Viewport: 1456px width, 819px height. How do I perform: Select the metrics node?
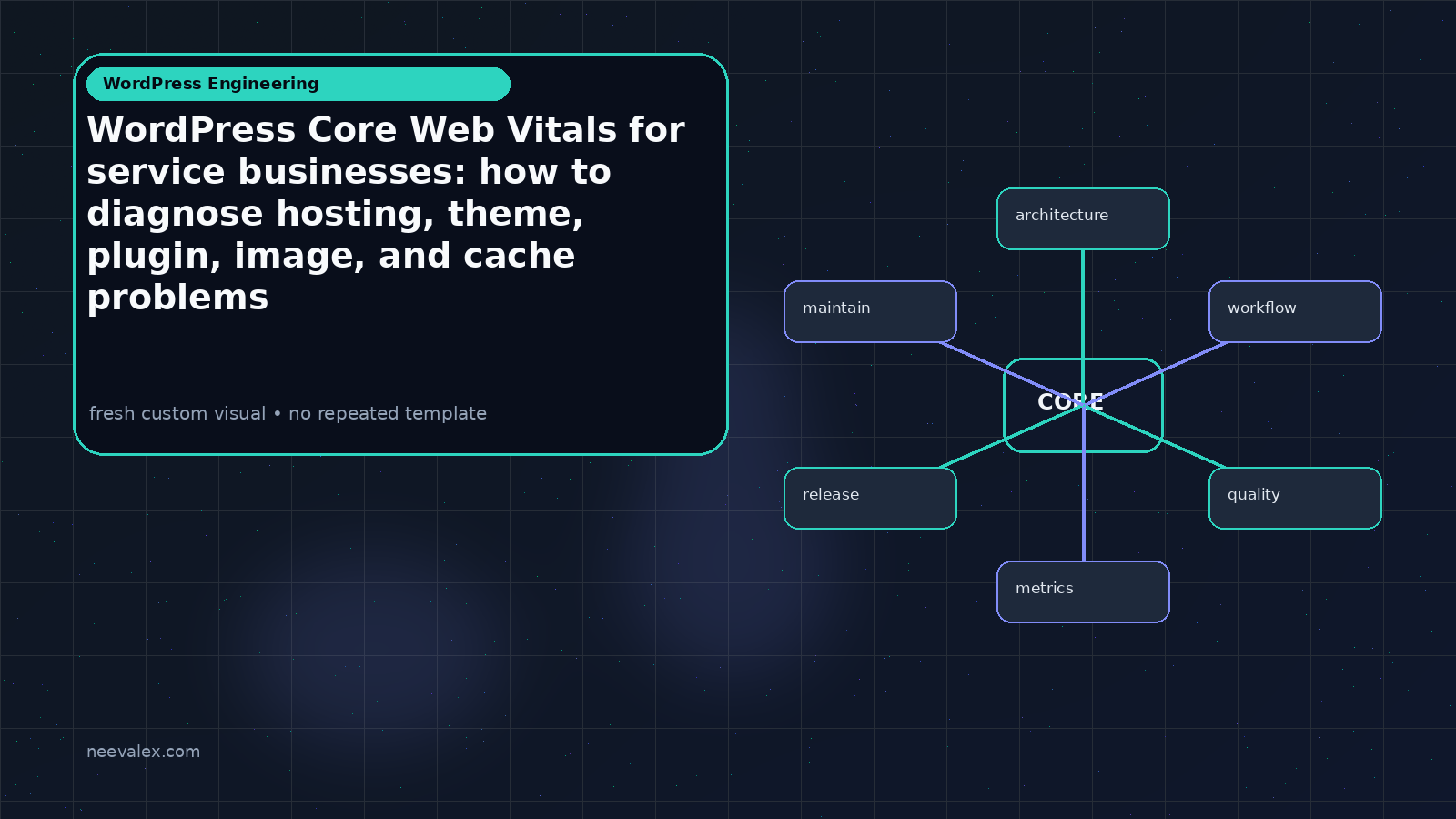(x=1083, y=591)
